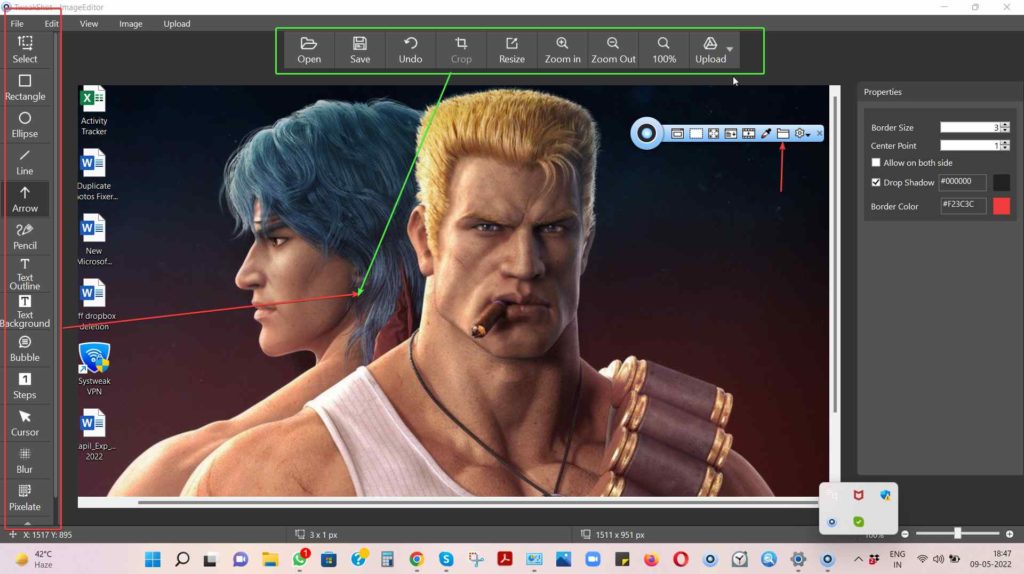This screenshot has width=1024, height=574.
Task: Open Adobe Acrobat from the taskbar
Action: coord(505,559)
